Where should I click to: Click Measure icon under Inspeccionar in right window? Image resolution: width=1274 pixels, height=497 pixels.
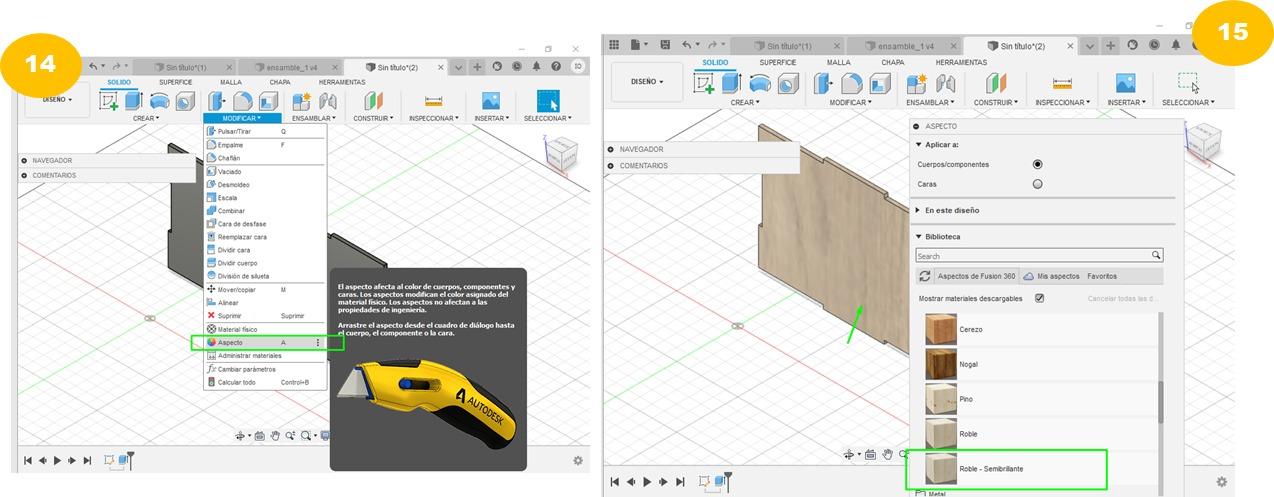click(1061, 84)
